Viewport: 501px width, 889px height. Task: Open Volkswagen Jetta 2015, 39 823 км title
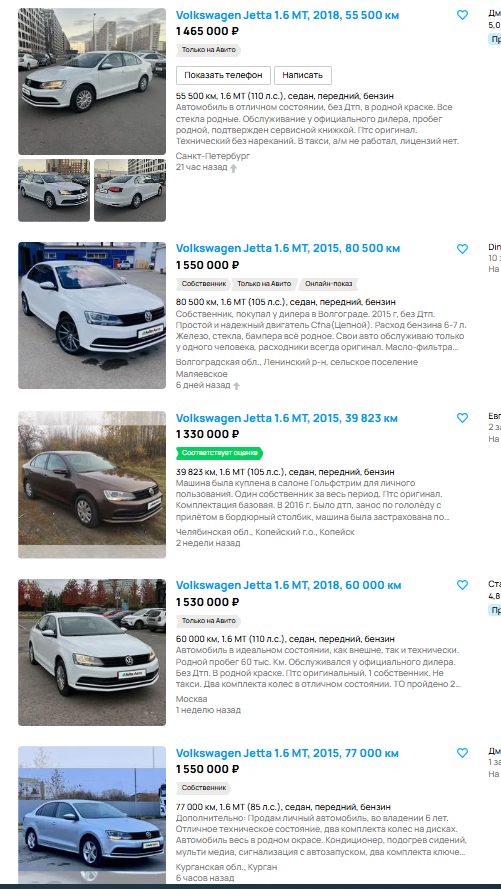point(287,418)
